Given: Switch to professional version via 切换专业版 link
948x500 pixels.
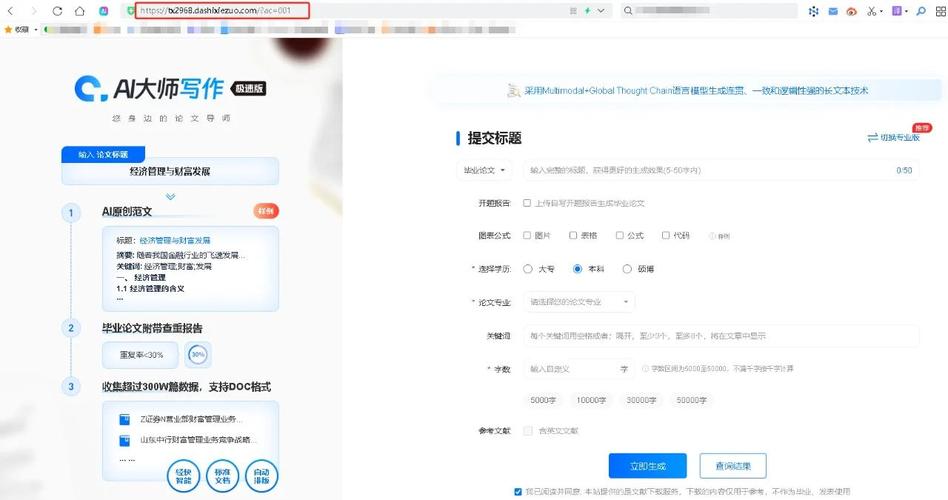Looking at the screenshot, I should click(x=894, y=138).
